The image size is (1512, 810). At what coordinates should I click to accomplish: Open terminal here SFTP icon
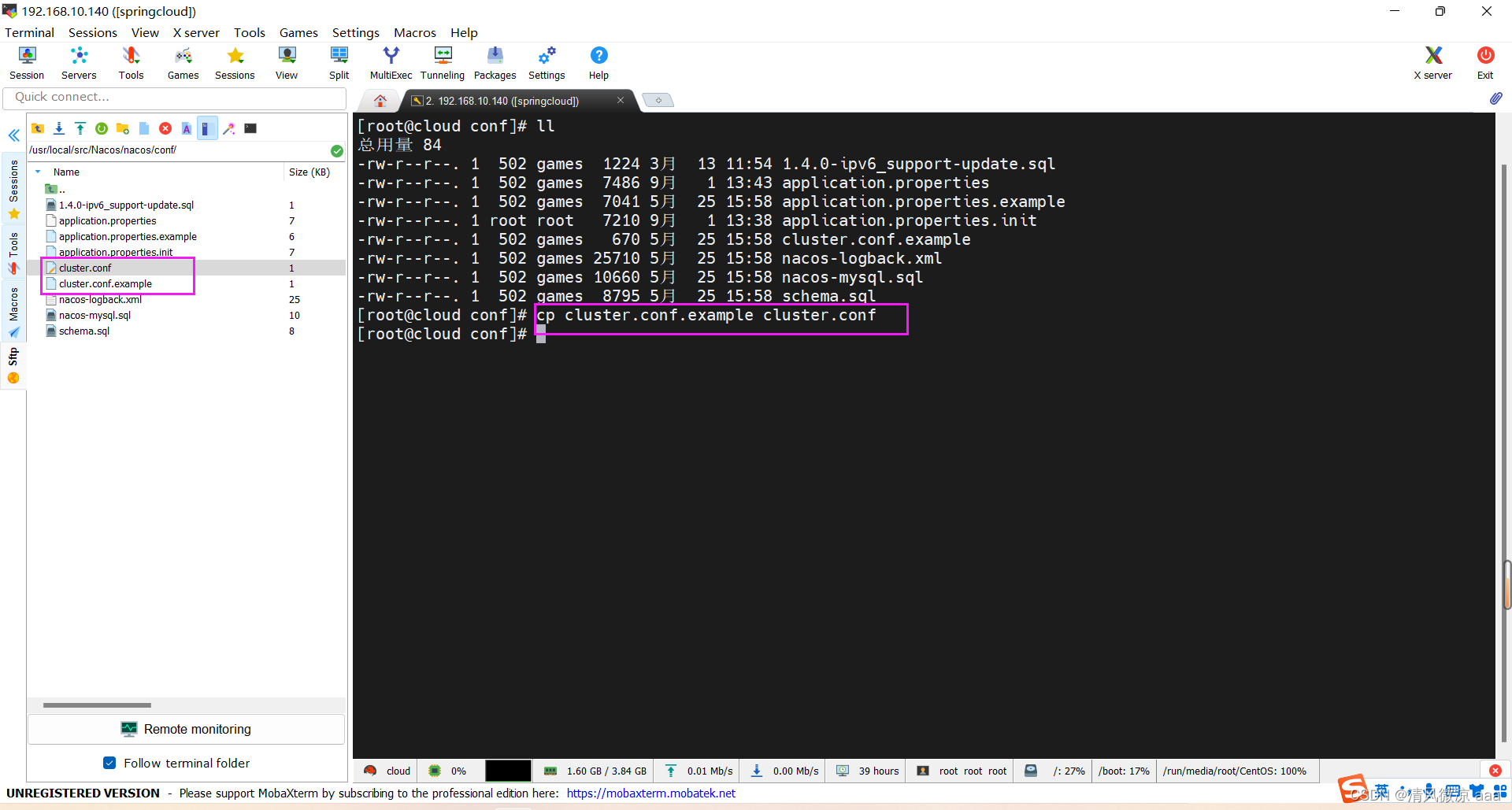(250, 128)
